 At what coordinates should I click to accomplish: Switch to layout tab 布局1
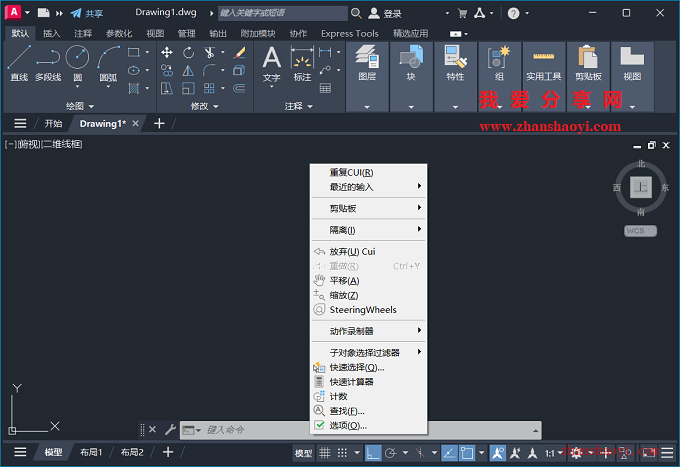click(91, 452)
